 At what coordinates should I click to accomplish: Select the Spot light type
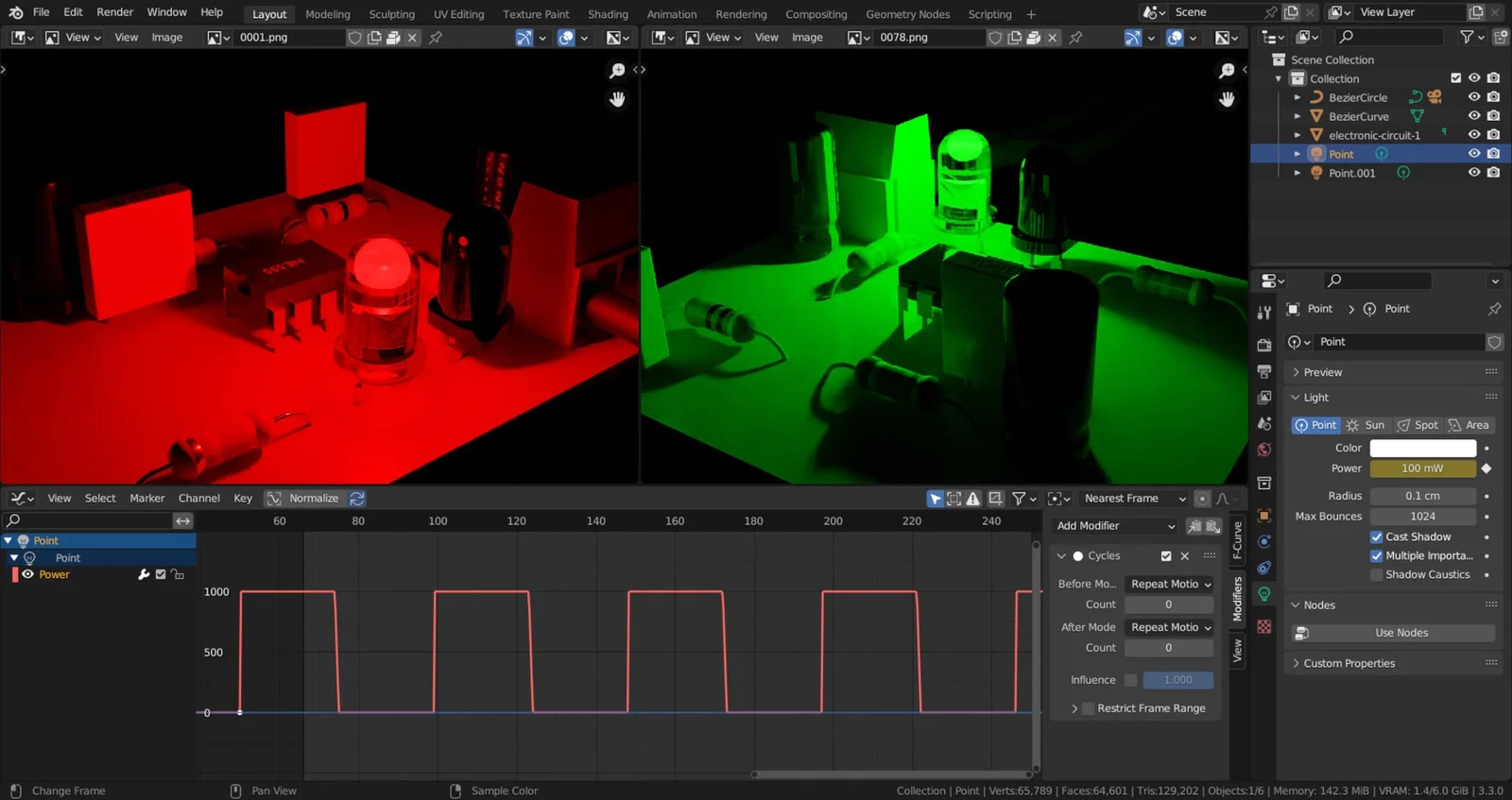[1417, 425]
